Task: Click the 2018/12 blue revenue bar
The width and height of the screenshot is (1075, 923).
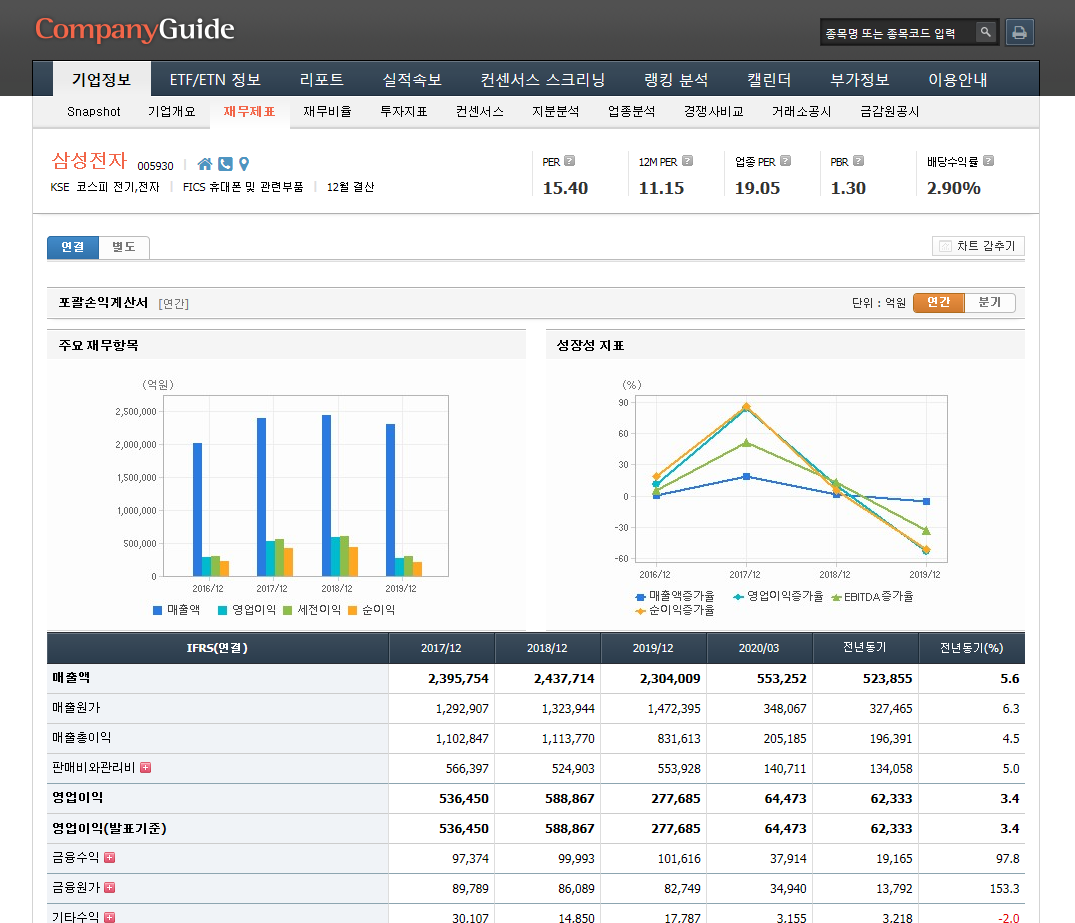Action: click(326, 495)
